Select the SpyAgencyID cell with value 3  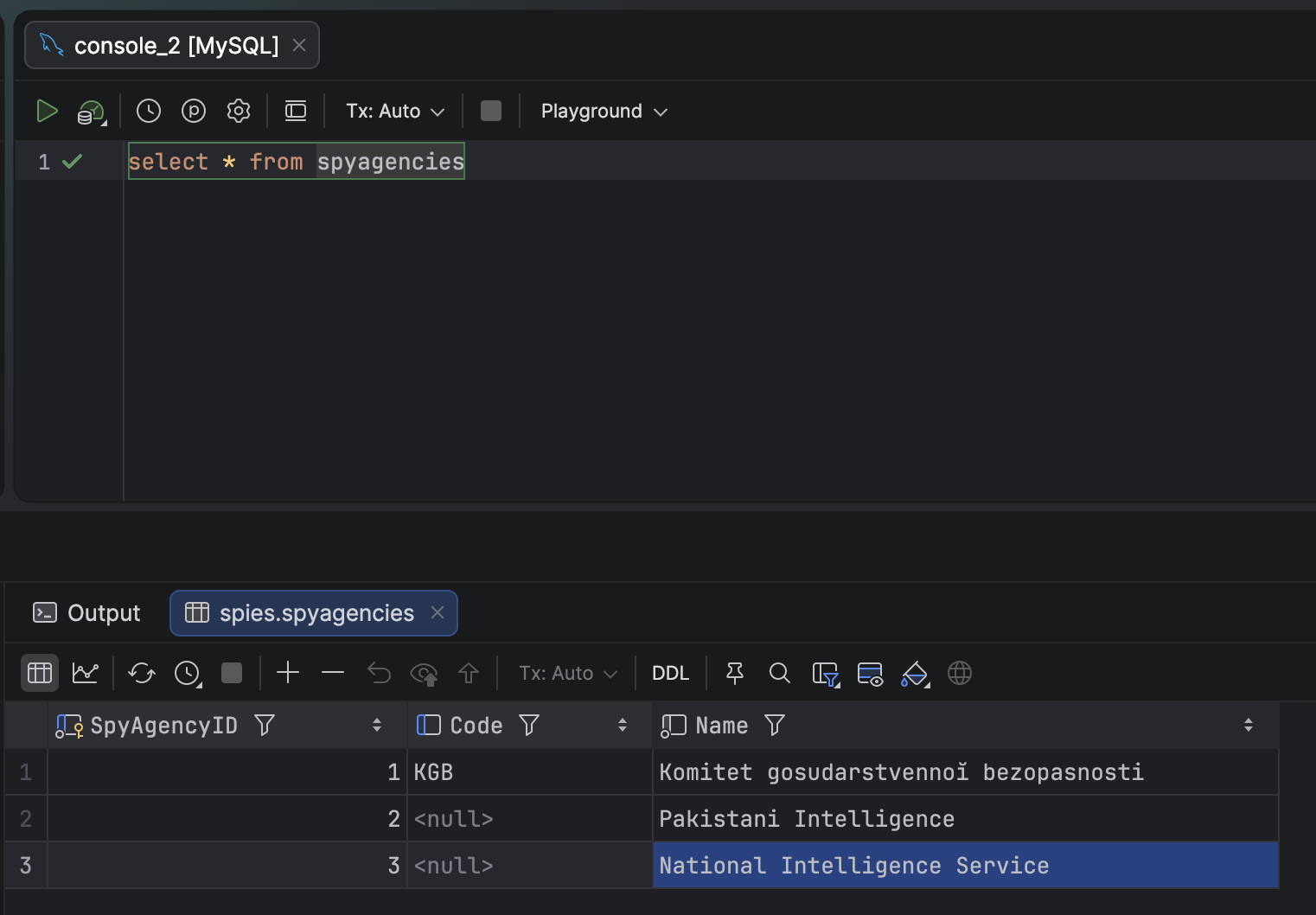(x=227, y=865)
